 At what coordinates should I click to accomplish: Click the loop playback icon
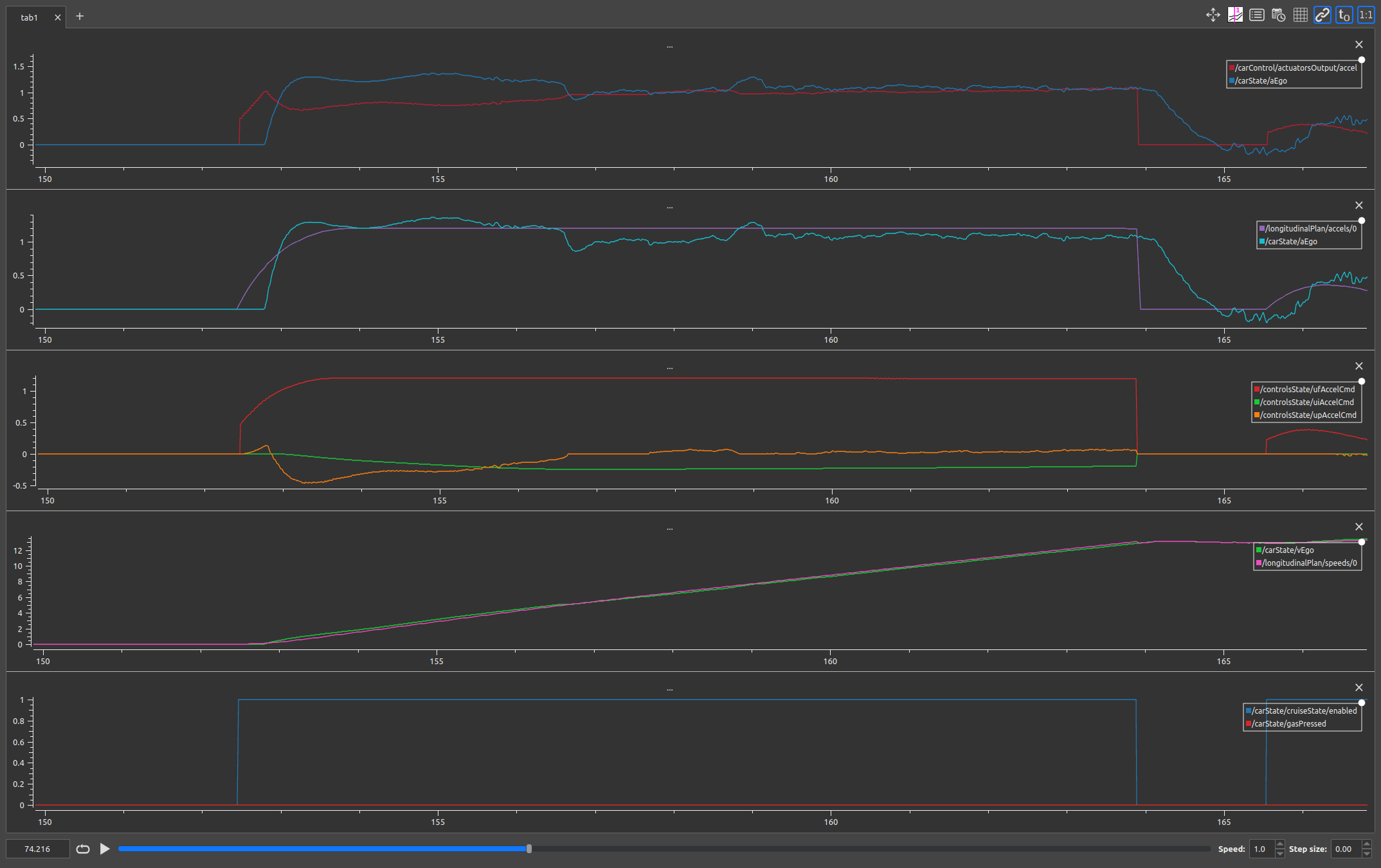[x=83, y=849]
